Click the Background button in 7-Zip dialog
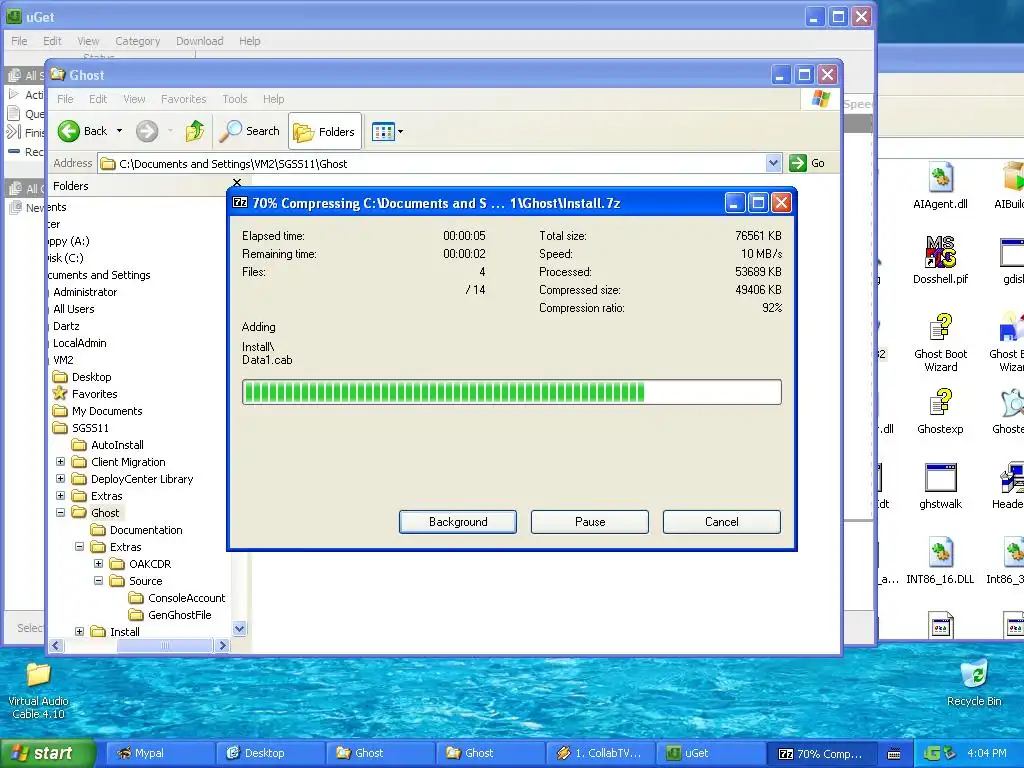The height and width of the screenshot is (768, 1024). (458, 522)
